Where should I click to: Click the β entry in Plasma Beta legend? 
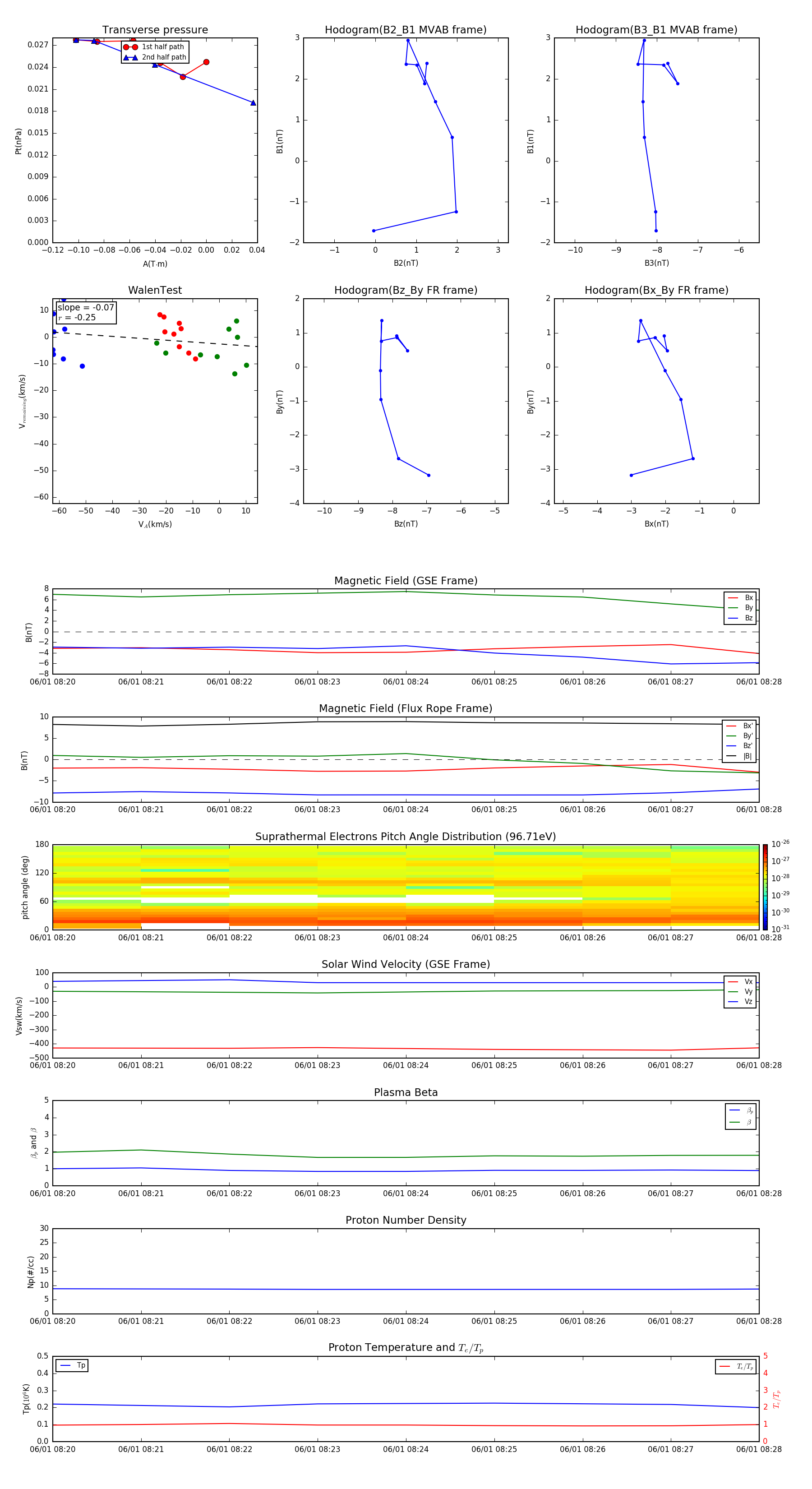pos(741,1122)
